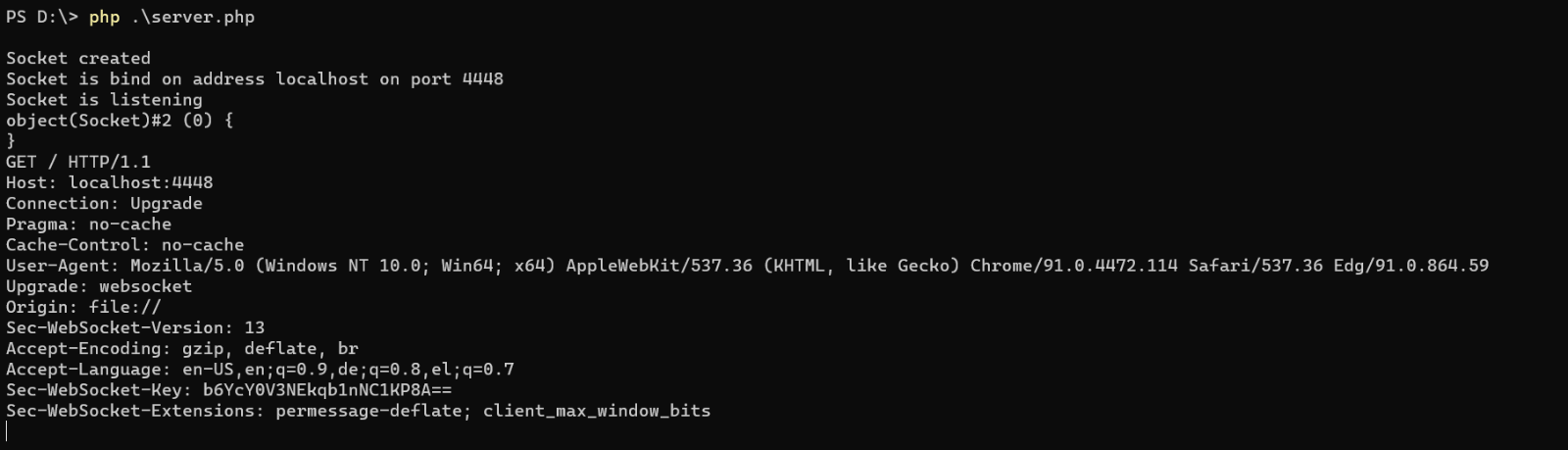1568x450 pixels.
Task: Click the PS D:\> prompt
Action: (x=42, y=17)
